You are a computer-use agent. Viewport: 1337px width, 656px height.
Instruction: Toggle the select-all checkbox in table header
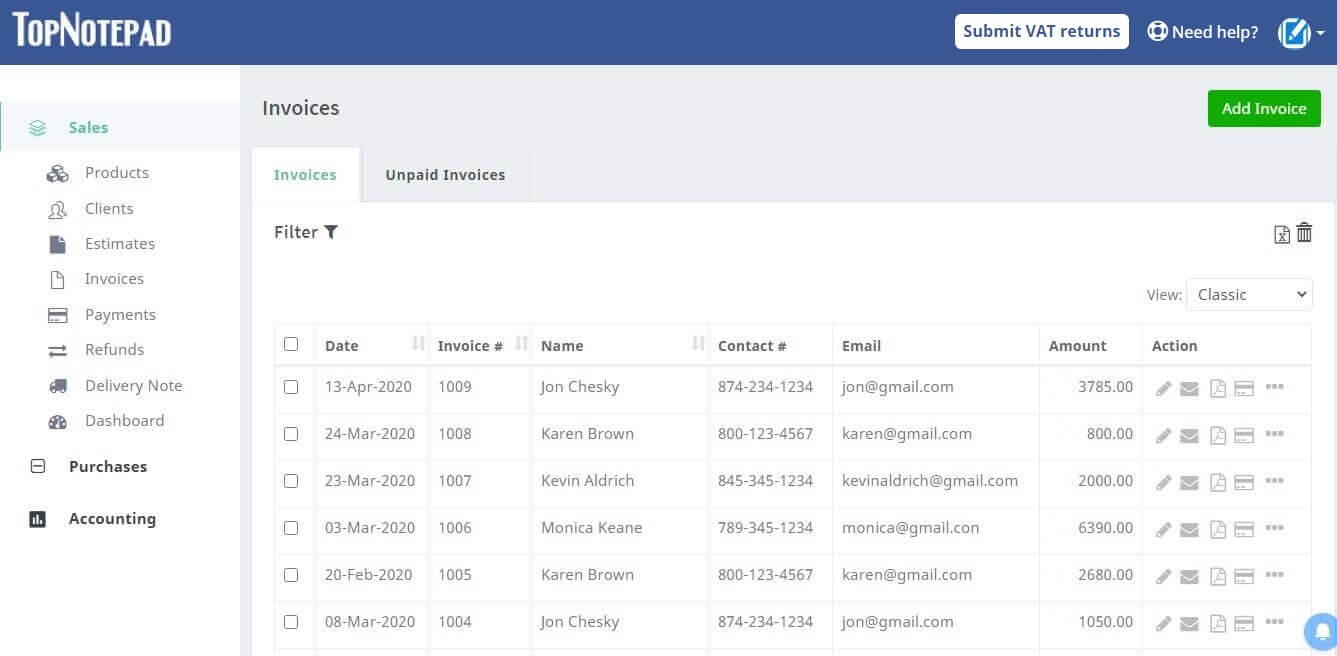pyautogui.click(x=291, y=344)
